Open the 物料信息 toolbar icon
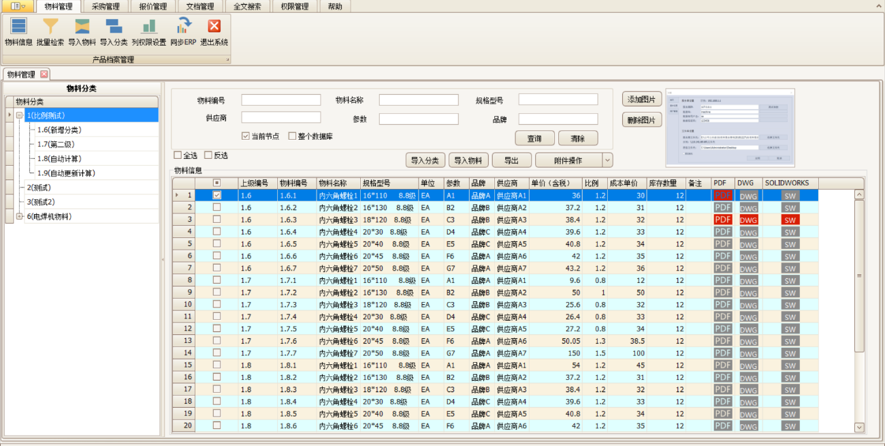885x446 pixels. coord(18,27)
